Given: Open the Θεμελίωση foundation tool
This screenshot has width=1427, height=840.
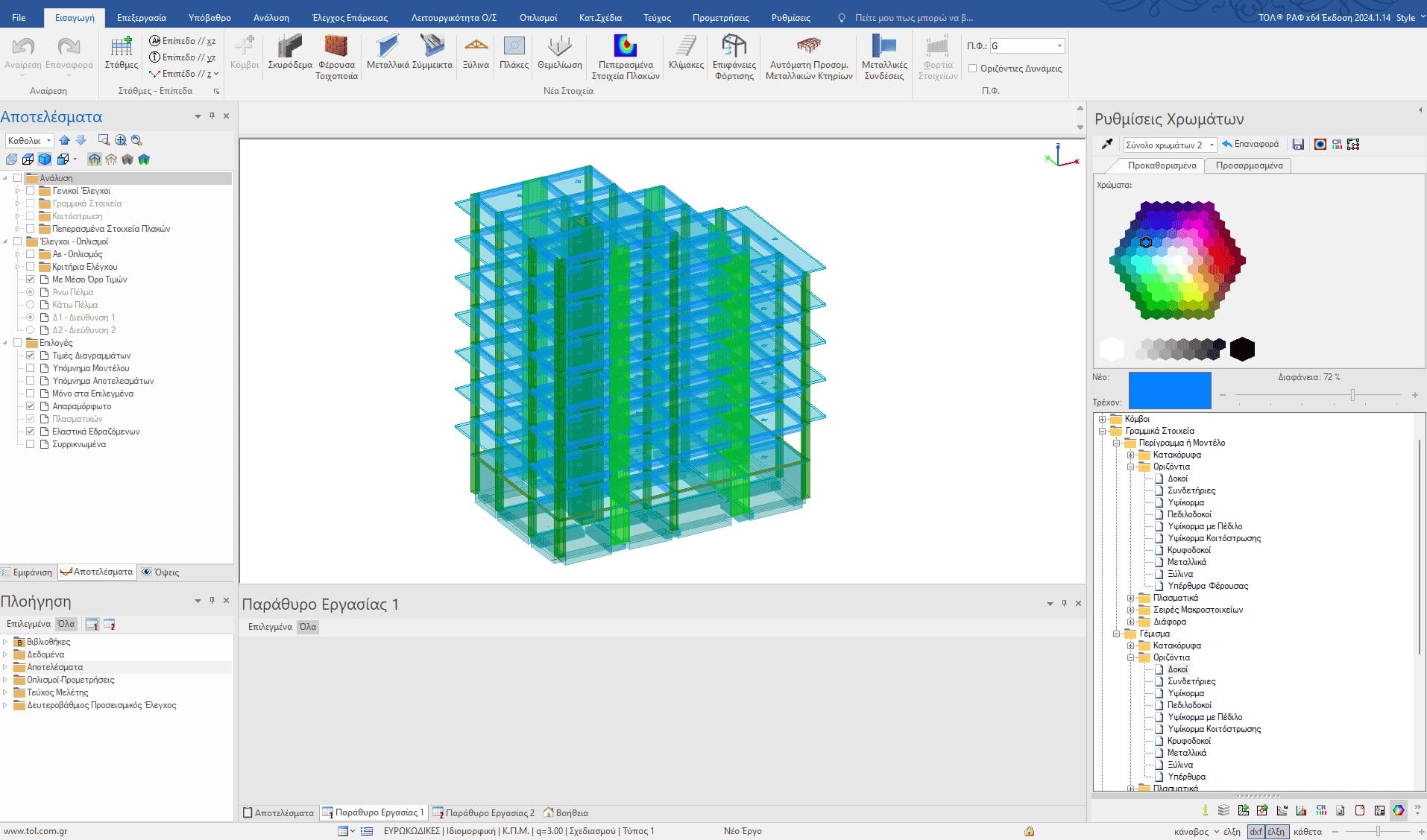Looking at the screenshot, I should (x=559, y=47).
